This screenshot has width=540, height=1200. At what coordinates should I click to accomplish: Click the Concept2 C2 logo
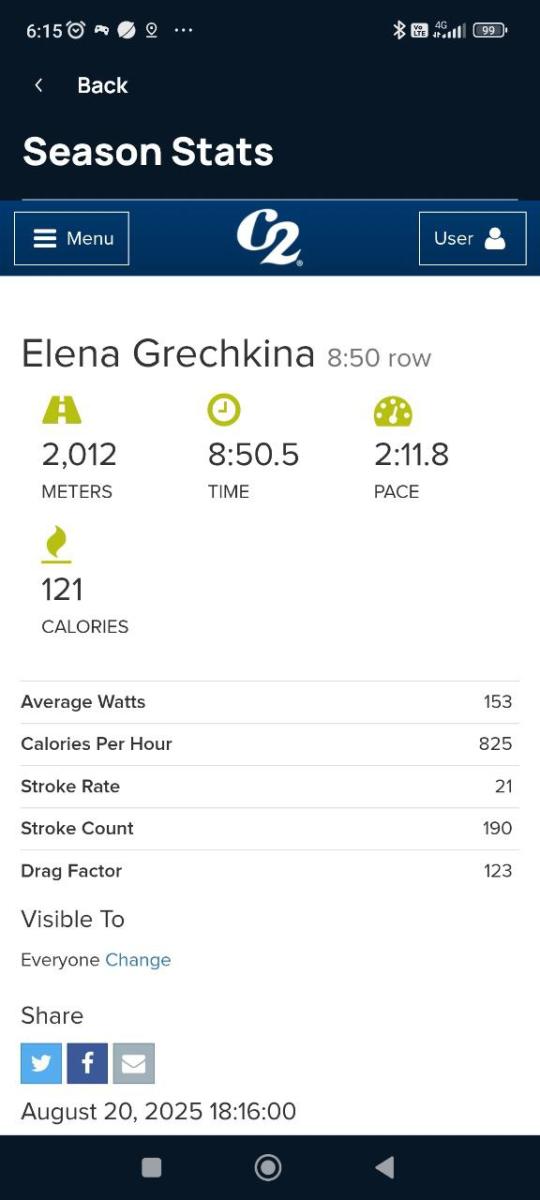[x=269, y=240]
